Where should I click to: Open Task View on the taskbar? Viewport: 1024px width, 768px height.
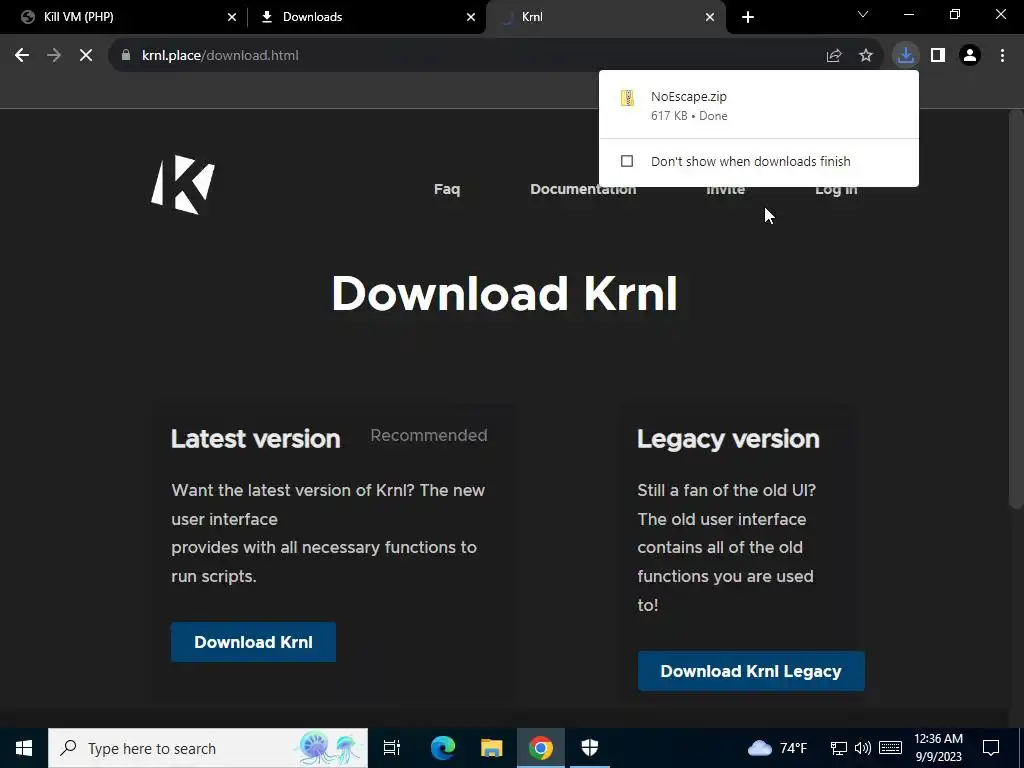click(392, 748)
